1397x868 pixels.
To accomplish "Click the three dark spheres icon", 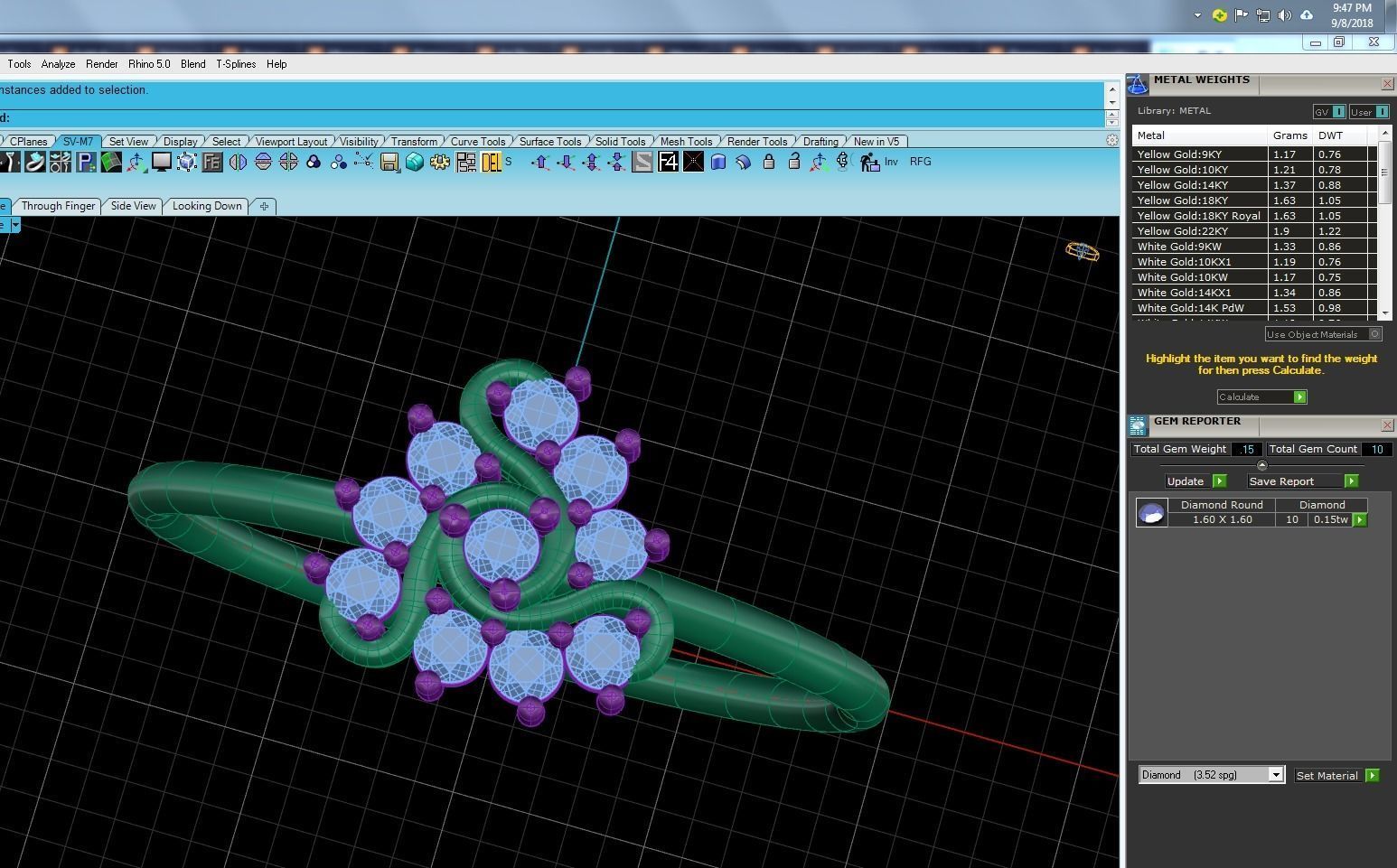I will [314, 162].
